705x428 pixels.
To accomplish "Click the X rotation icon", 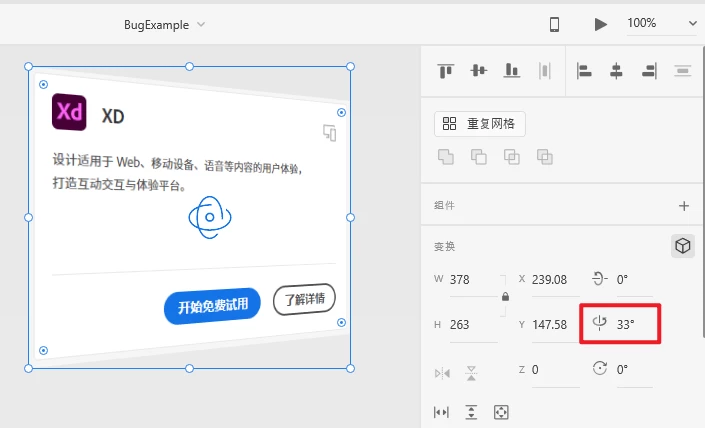I will pyautogui.click(x=600, y=279).
